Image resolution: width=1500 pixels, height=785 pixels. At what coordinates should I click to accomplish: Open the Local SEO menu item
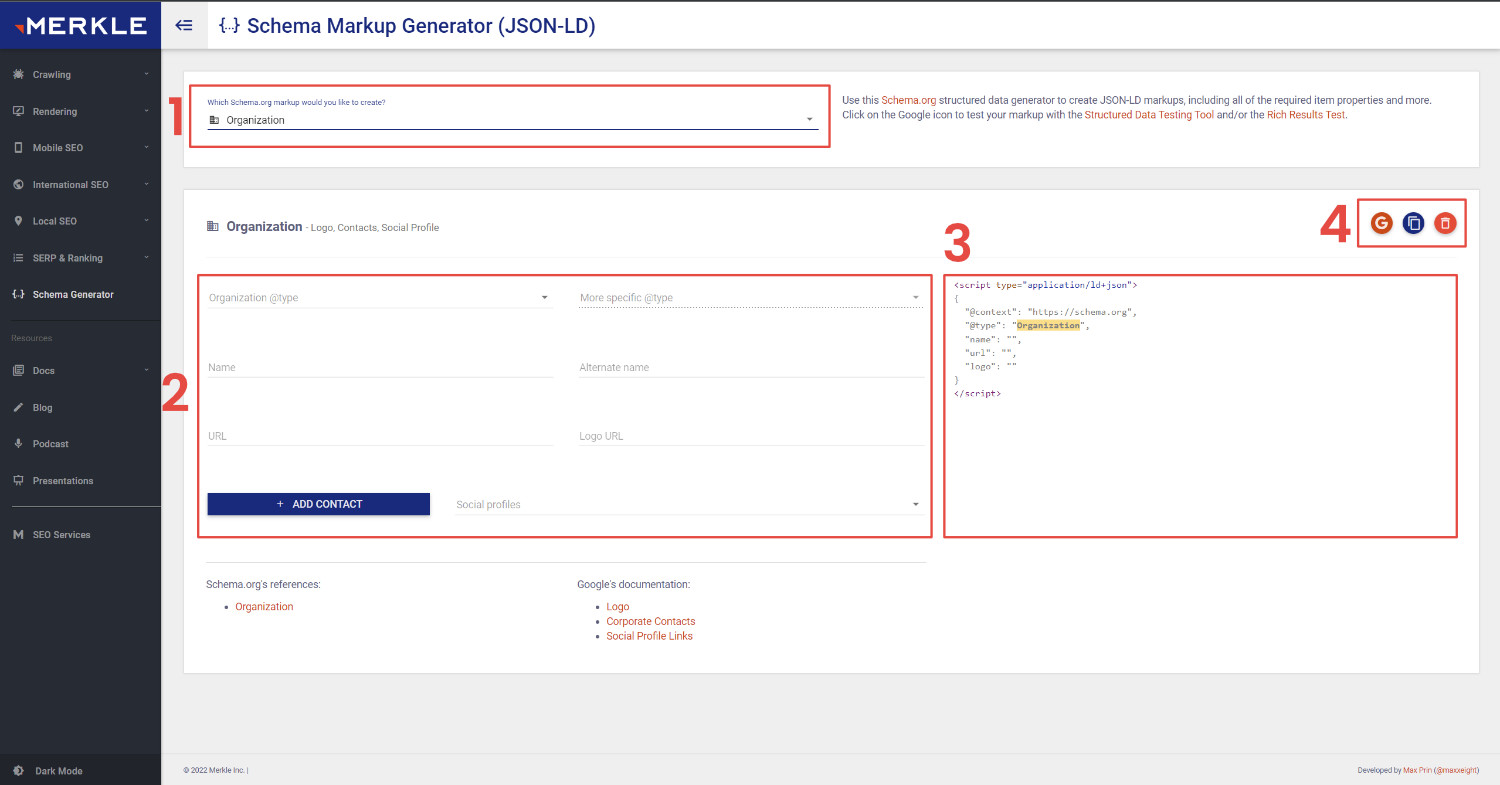(x=80, y=221)
